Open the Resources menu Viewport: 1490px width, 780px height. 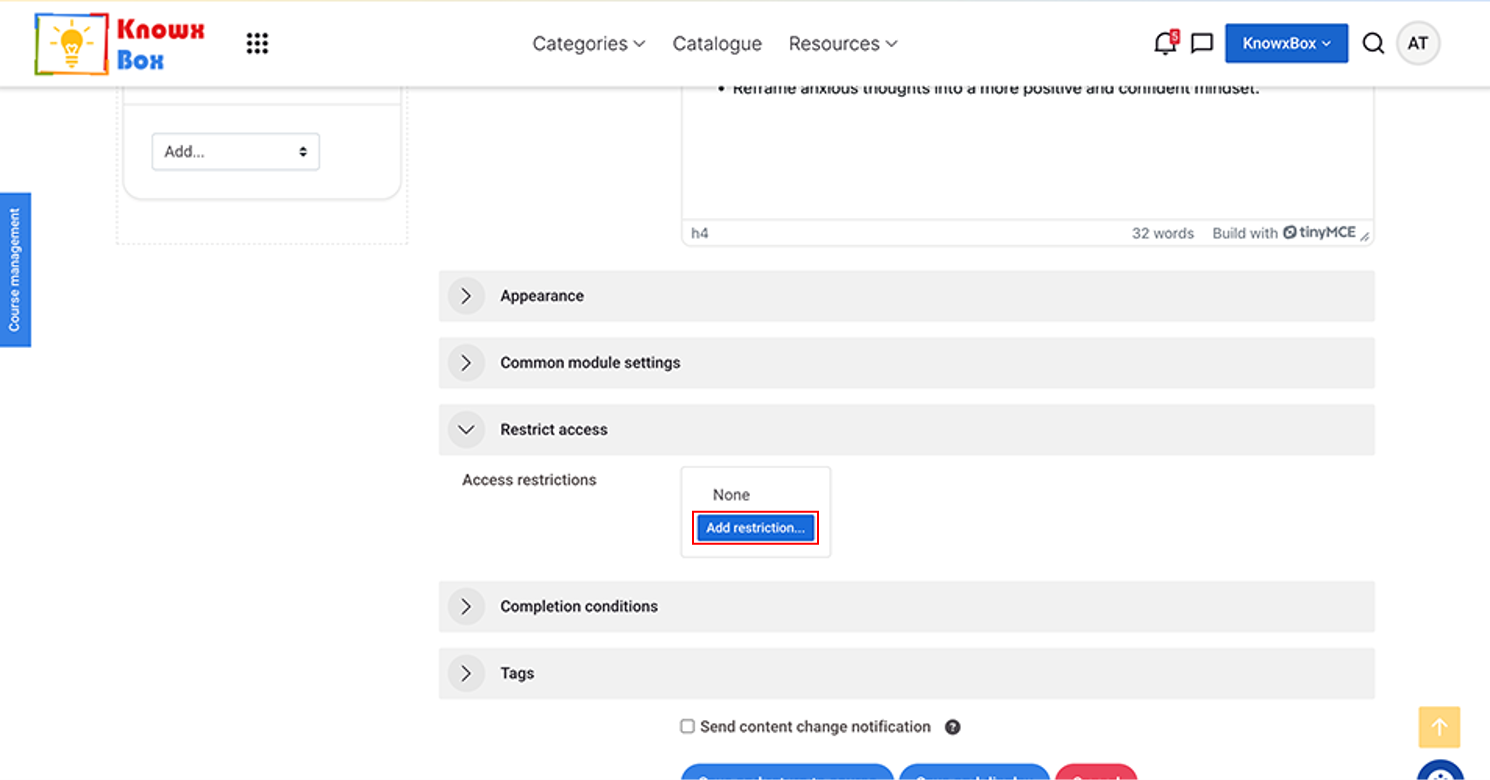pos(843,43)
